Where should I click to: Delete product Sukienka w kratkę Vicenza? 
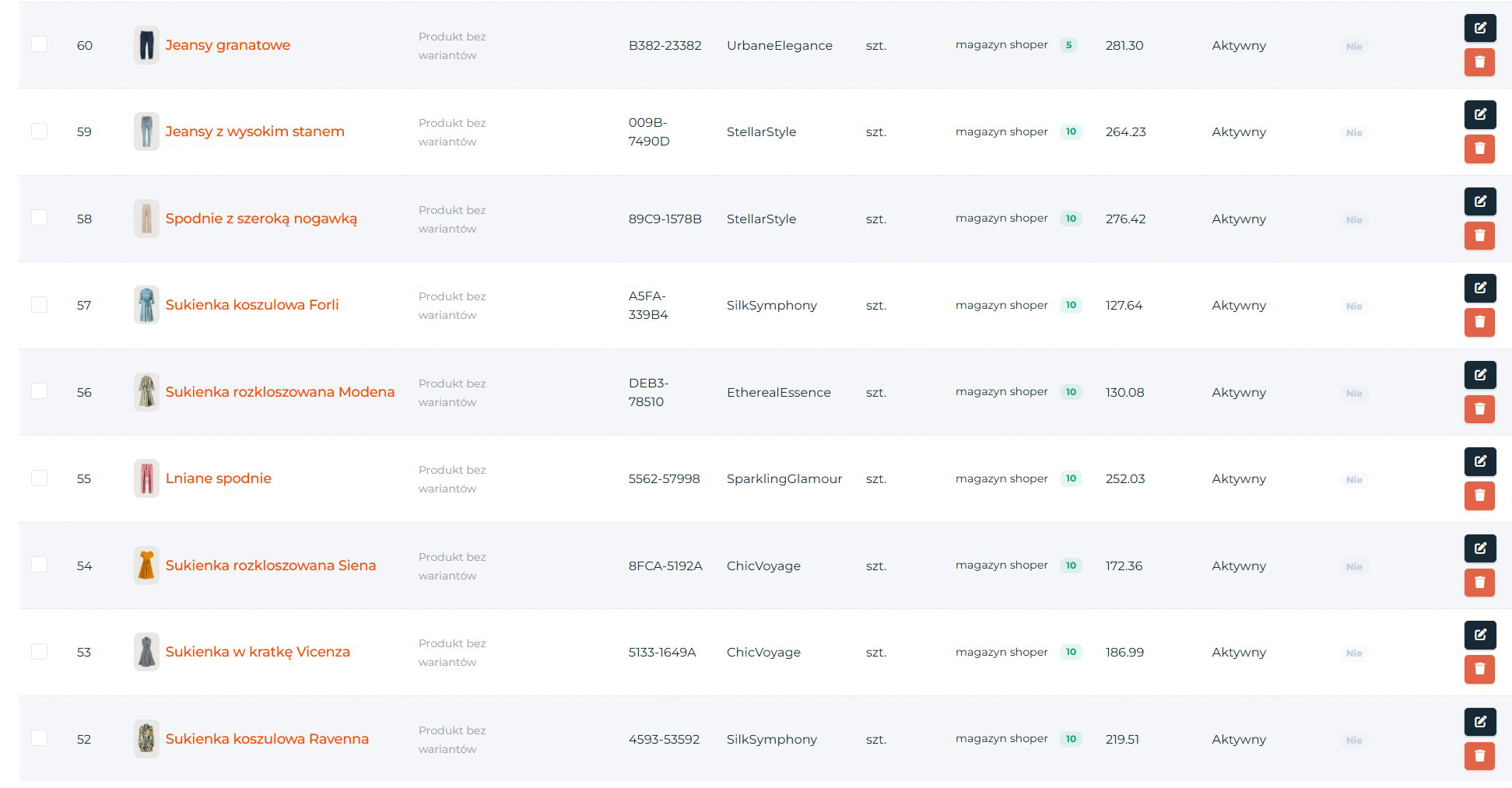1479,669
